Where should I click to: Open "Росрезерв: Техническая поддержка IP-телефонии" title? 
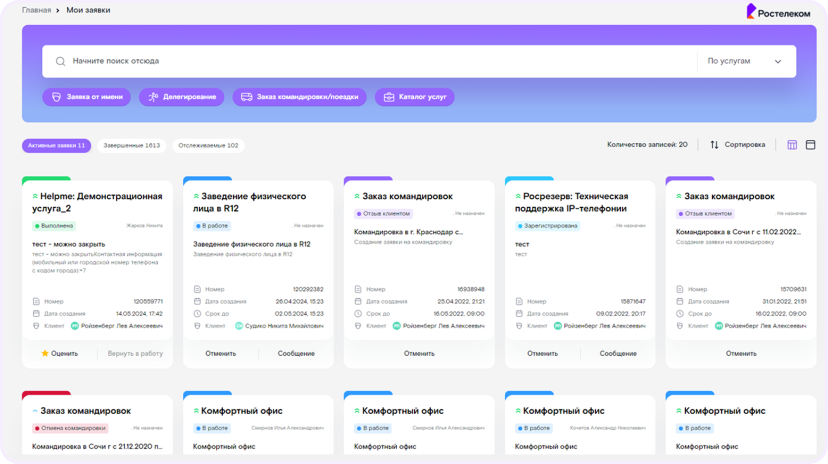pos(571,202)
